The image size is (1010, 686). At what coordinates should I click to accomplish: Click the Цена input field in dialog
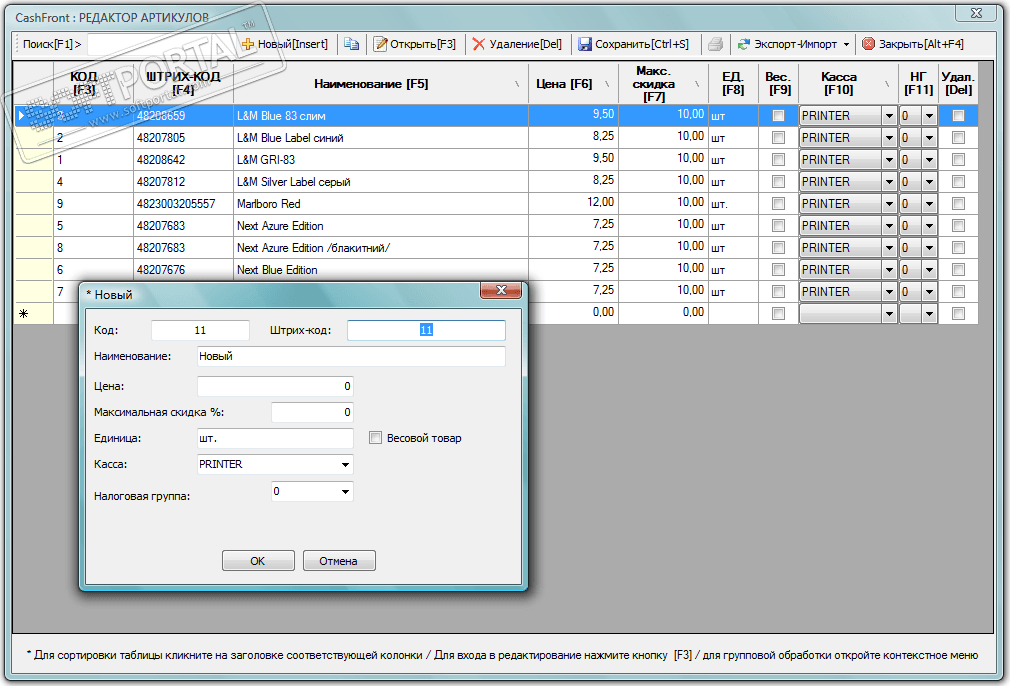tap(275, 386)
